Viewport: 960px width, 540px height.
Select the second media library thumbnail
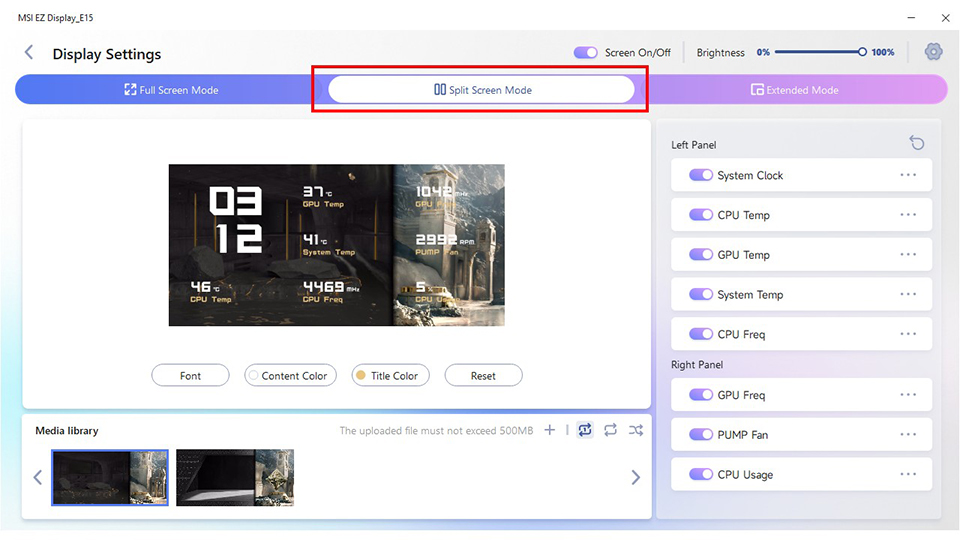click(x=235, y=478)
